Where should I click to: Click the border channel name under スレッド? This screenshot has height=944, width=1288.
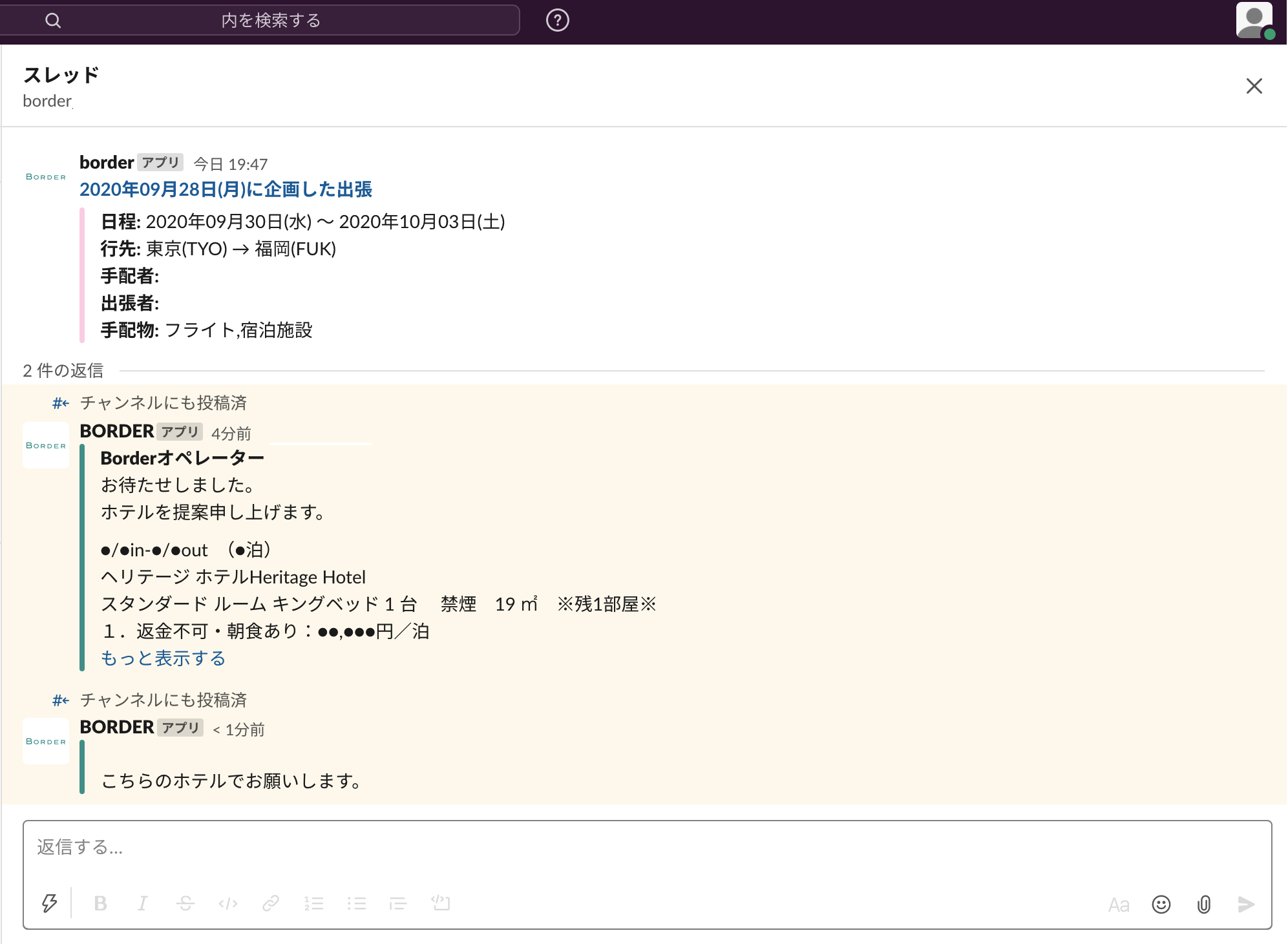47,101
